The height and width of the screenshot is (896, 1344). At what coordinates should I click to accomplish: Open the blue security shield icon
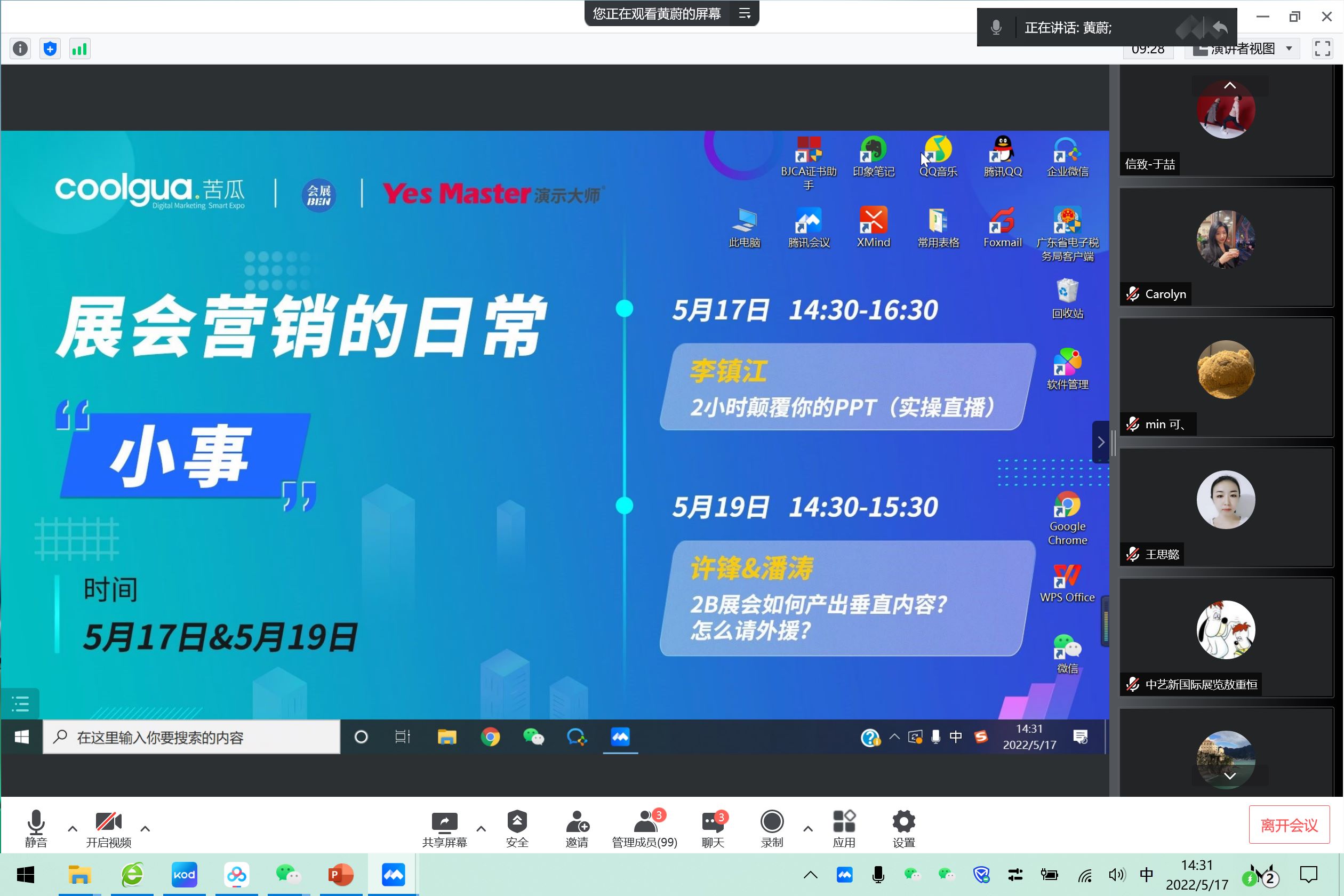[x=50, y=49]
